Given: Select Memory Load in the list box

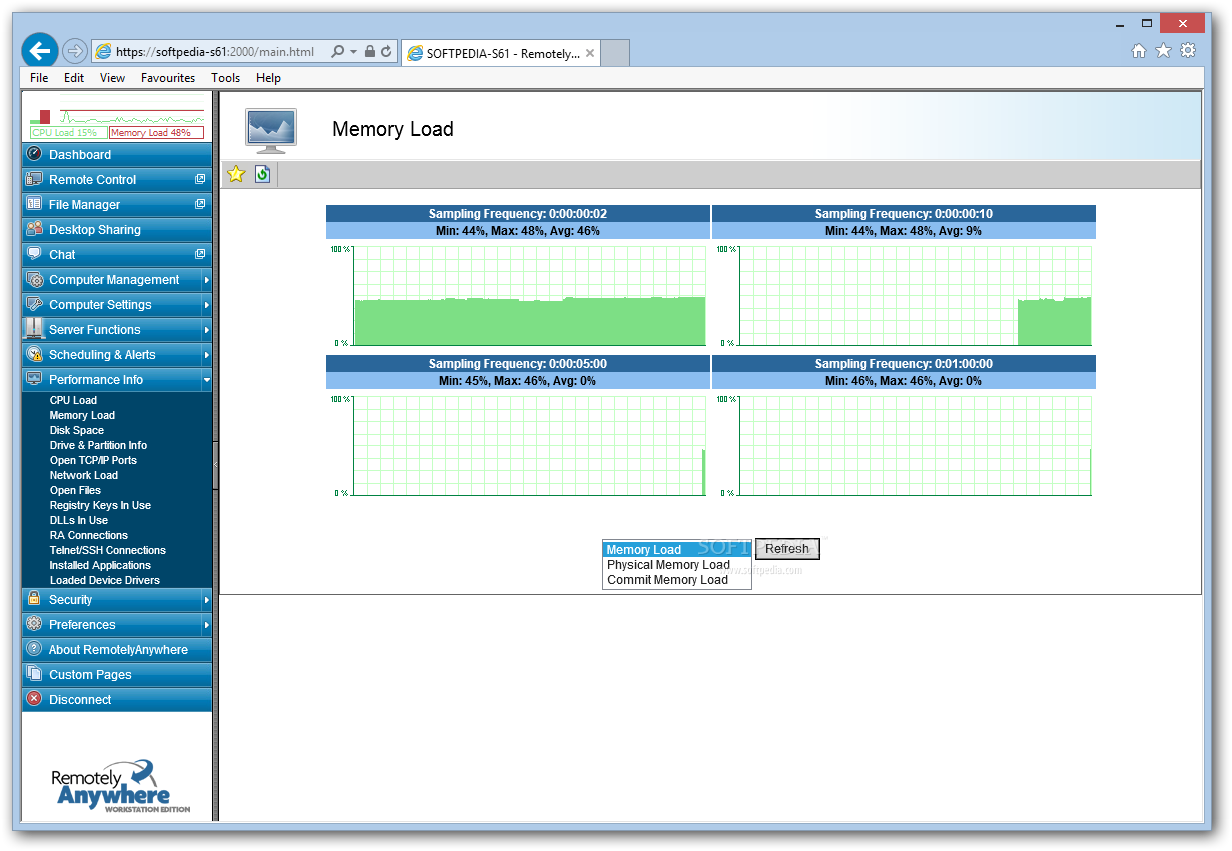Looking at the screenshot, I should (677, 549).
